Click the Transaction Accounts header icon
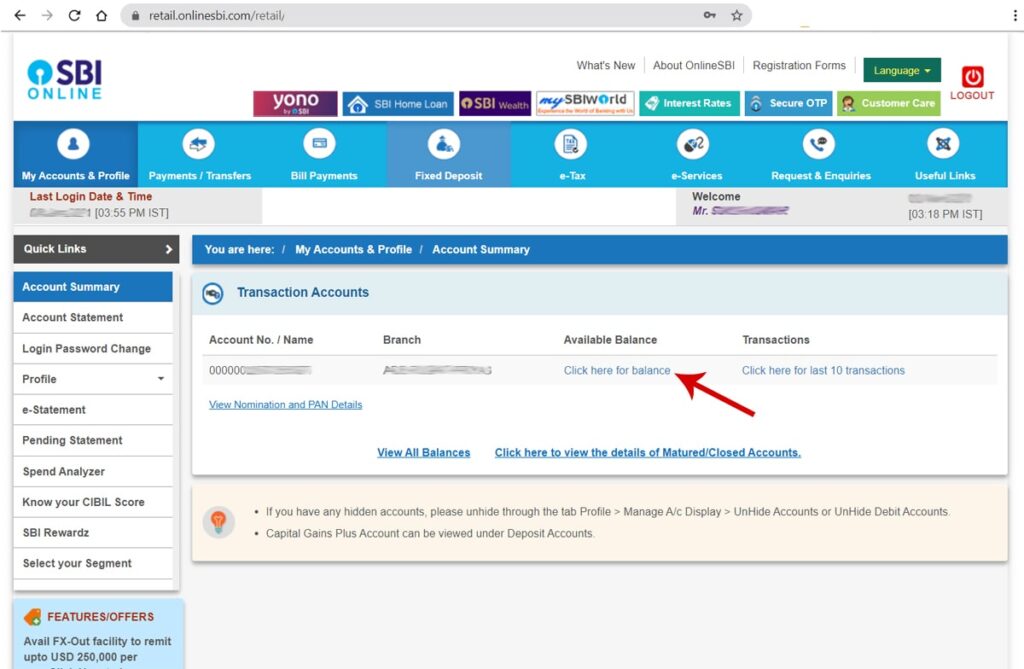This screenshot has height=669, width=1024. [x=212, y=294]
